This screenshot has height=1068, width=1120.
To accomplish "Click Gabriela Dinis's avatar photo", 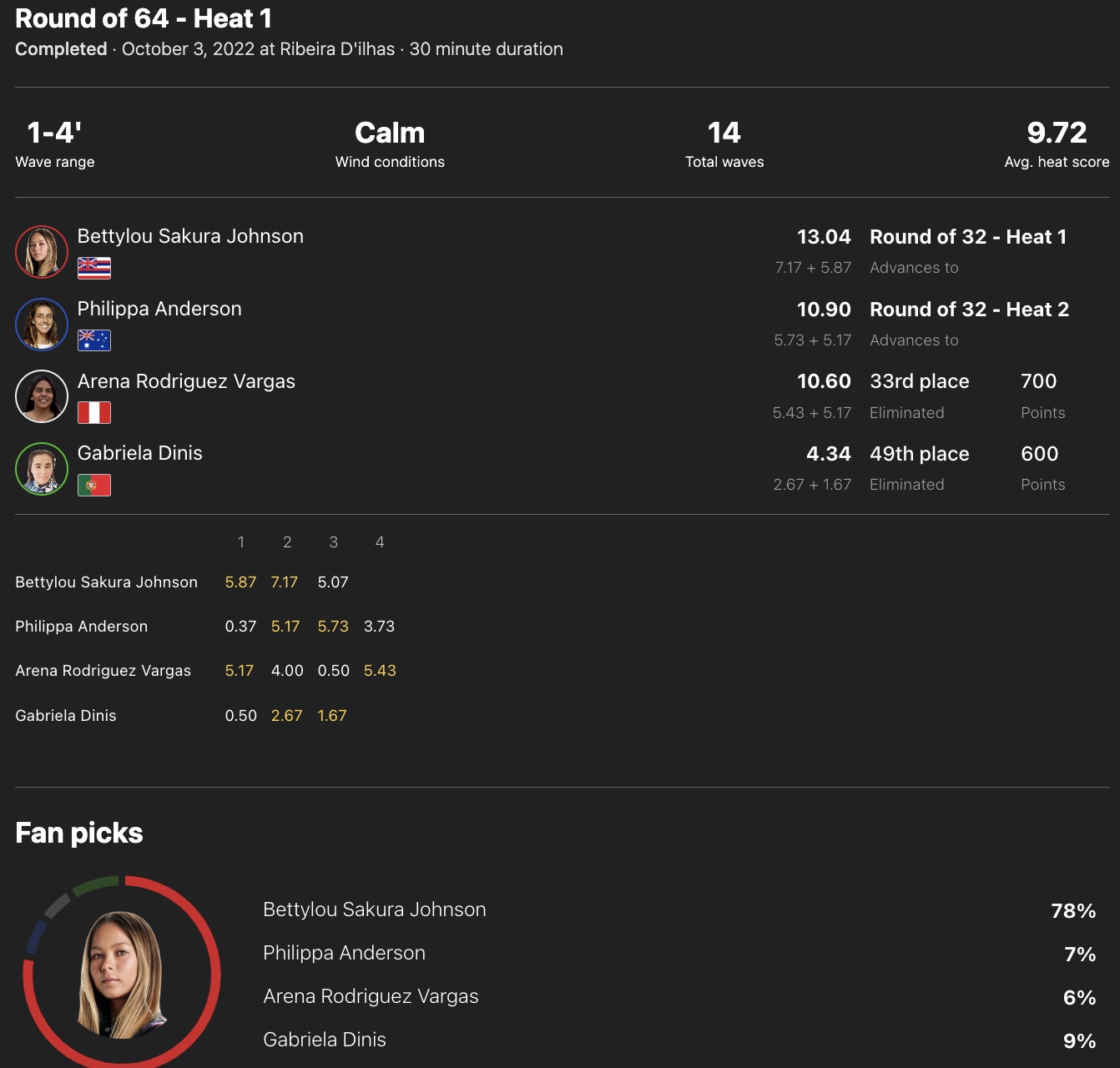I will (42, 469).
